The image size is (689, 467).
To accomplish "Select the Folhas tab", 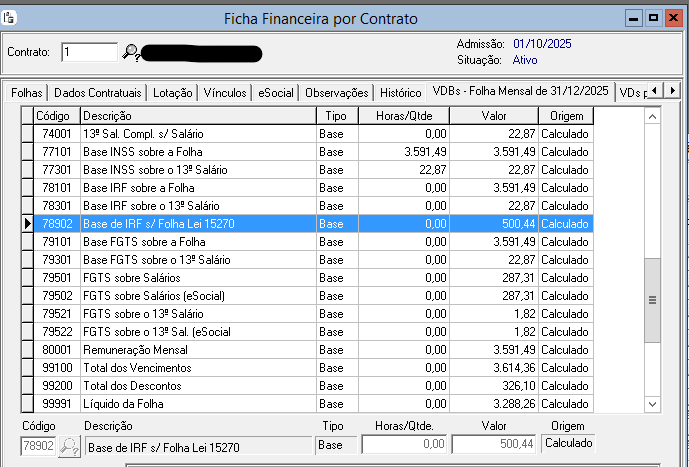I will point(27,92).
